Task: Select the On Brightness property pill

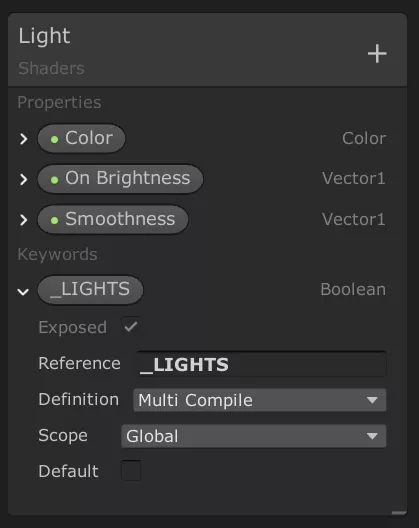Action: pyautogui.click(x=120, y=179)
